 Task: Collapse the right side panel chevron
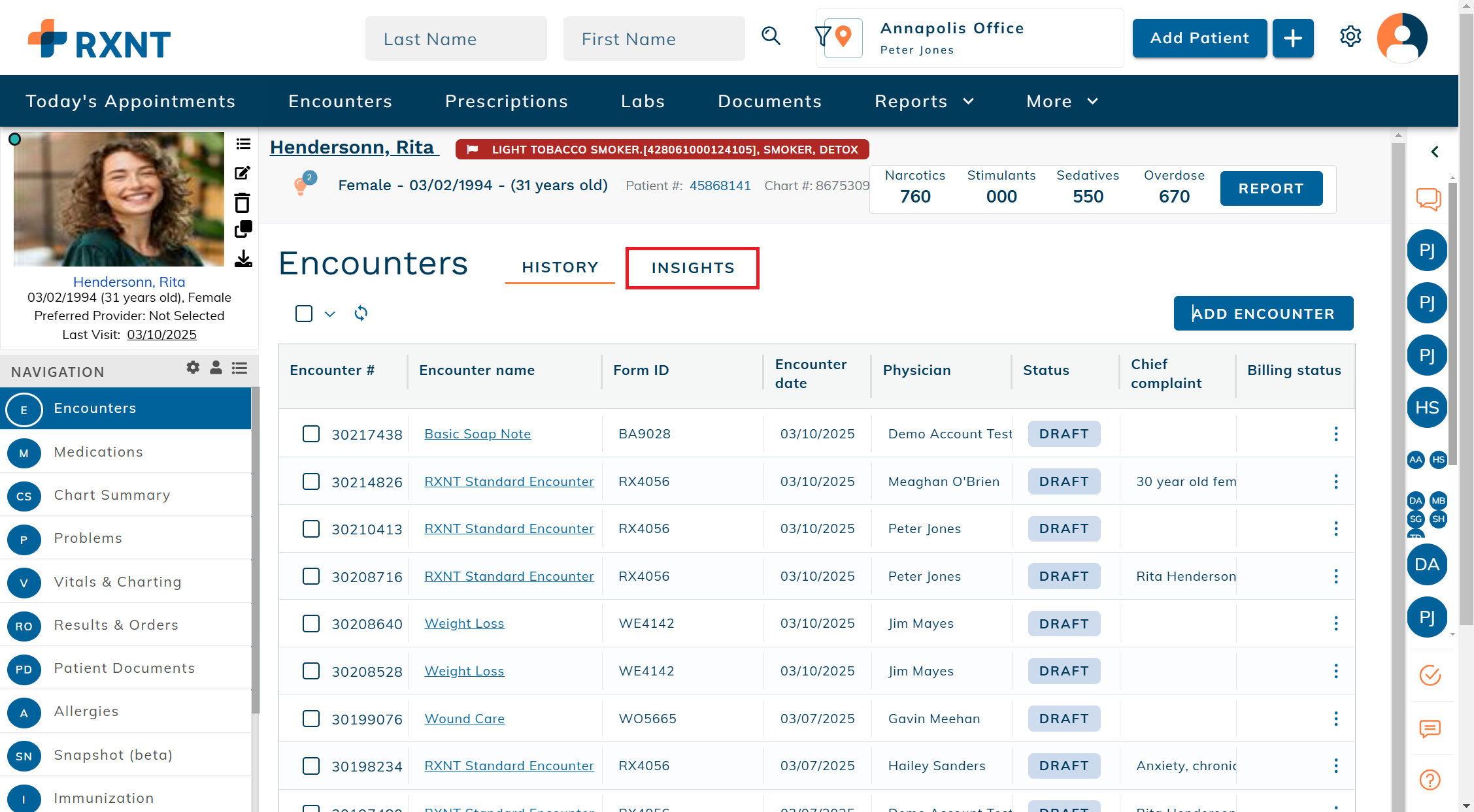tap(1435, 152)
